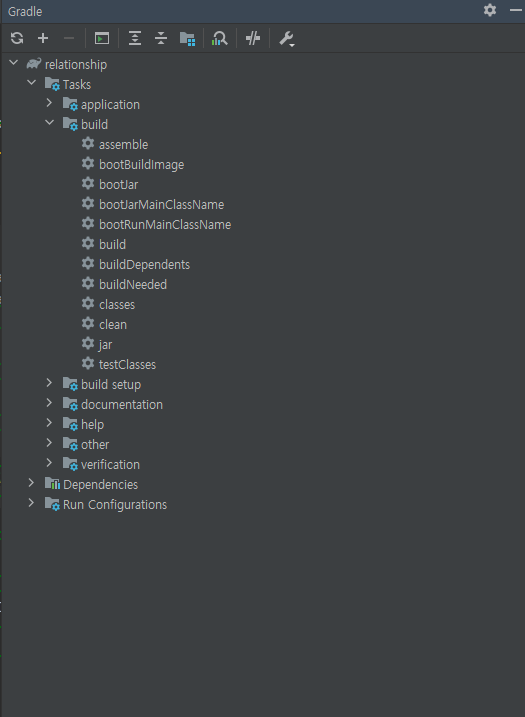The width and height of the screenshot is (525, 717).
Task: Select bootJarMainClassName in the task list
Action: (161, 204)
